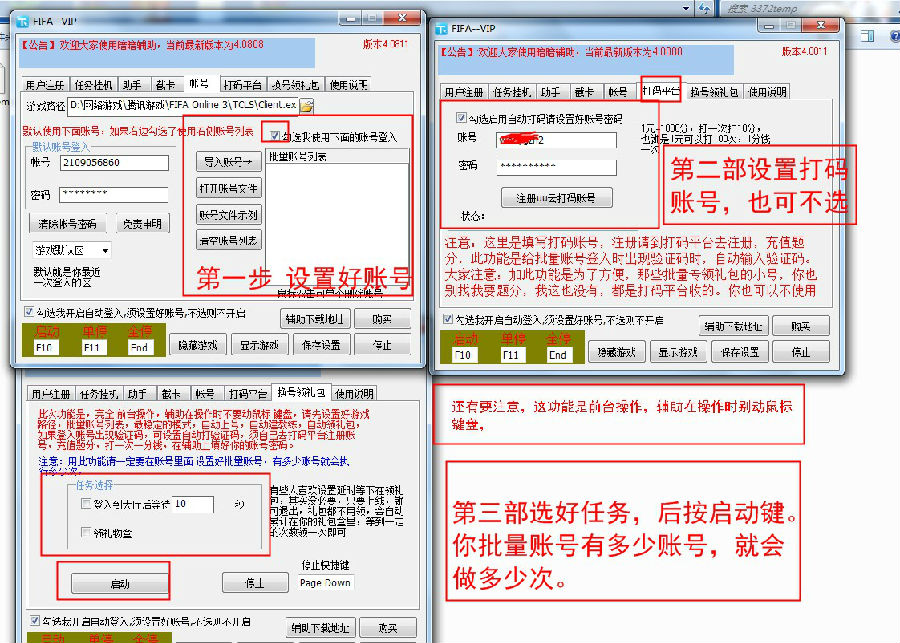This screenshot has height=643, width=900.
Task: Open the 换号领礼包 tab in the right window
Action: click(x=714, y=91)
